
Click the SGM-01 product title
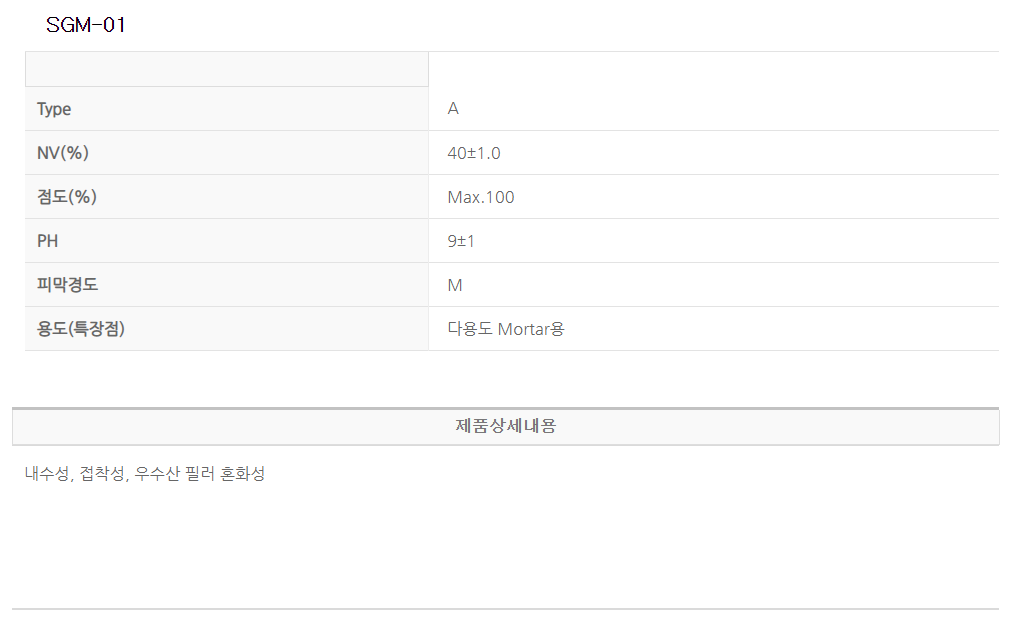[x=86, y=25]
